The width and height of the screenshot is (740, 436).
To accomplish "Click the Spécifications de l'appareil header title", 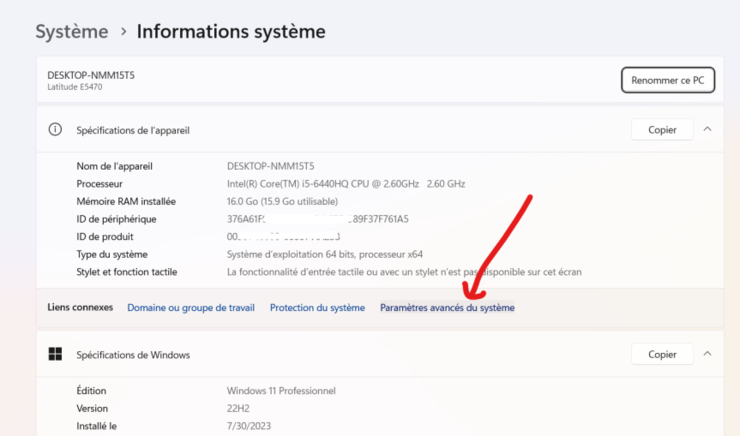I will [x=133, y=130].
